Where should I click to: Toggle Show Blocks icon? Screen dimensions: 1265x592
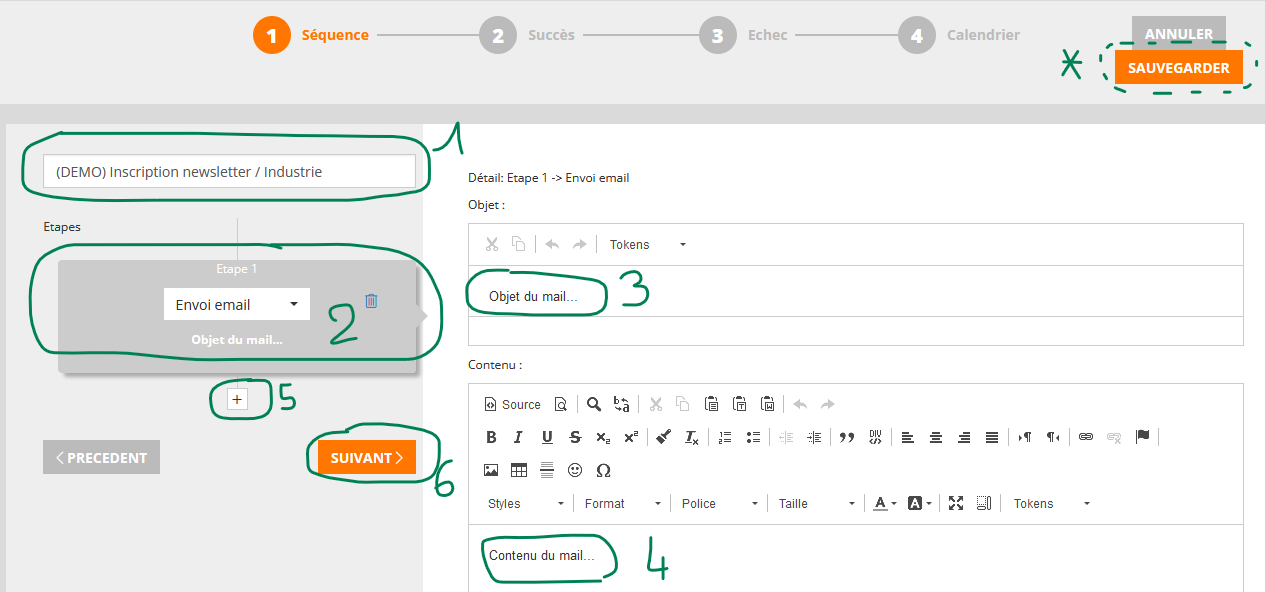pyautogui.click(x=984, y=503)
